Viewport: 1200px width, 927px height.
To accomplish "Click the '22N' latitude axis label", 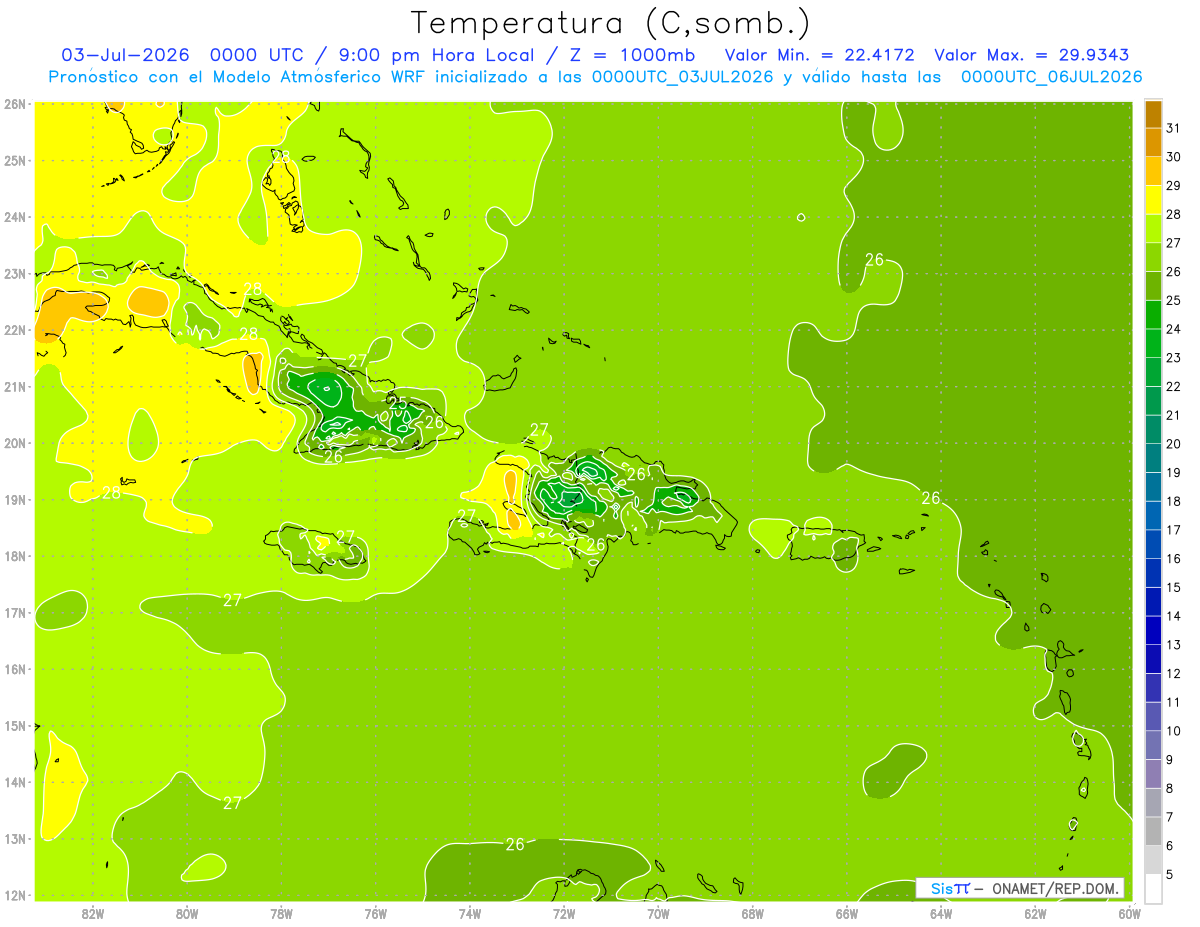I will pos(15,330).
